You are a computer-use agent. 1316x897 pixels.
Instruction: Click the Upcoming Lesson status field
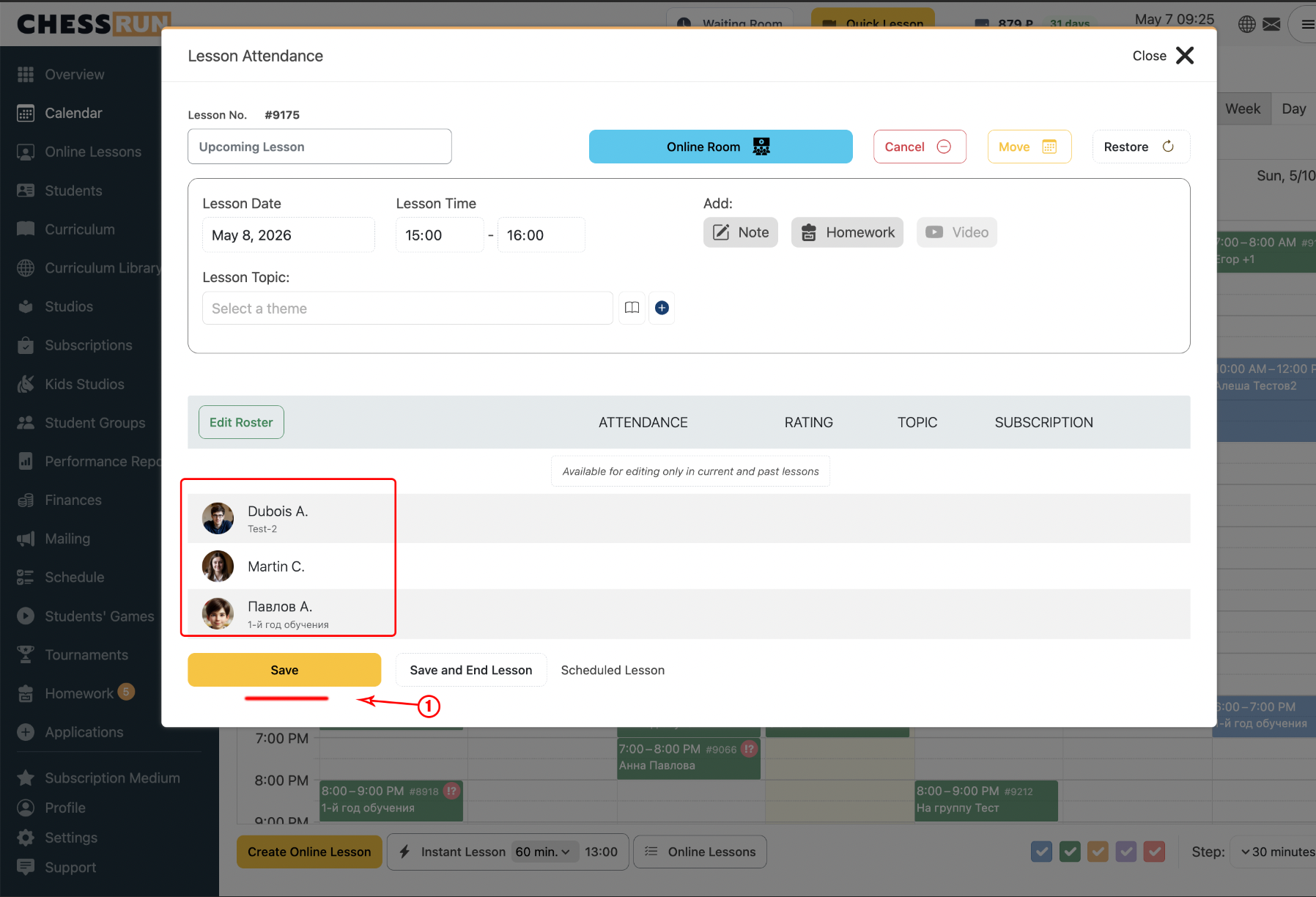pyautogui.click(x=319, y=147)
